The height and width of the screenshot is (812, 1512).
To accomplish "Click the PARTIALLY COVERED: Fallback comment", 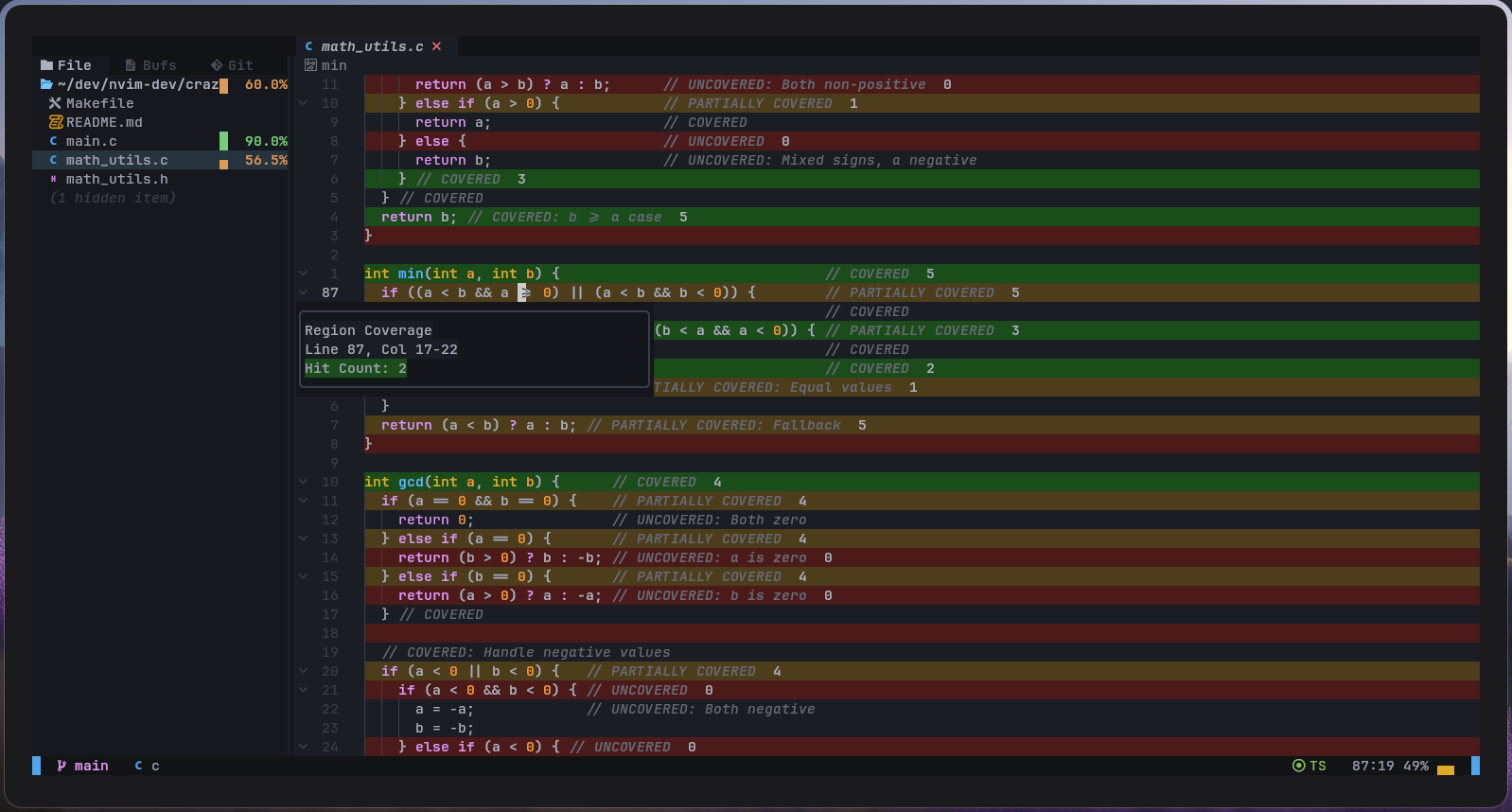I will coord(713,425).
